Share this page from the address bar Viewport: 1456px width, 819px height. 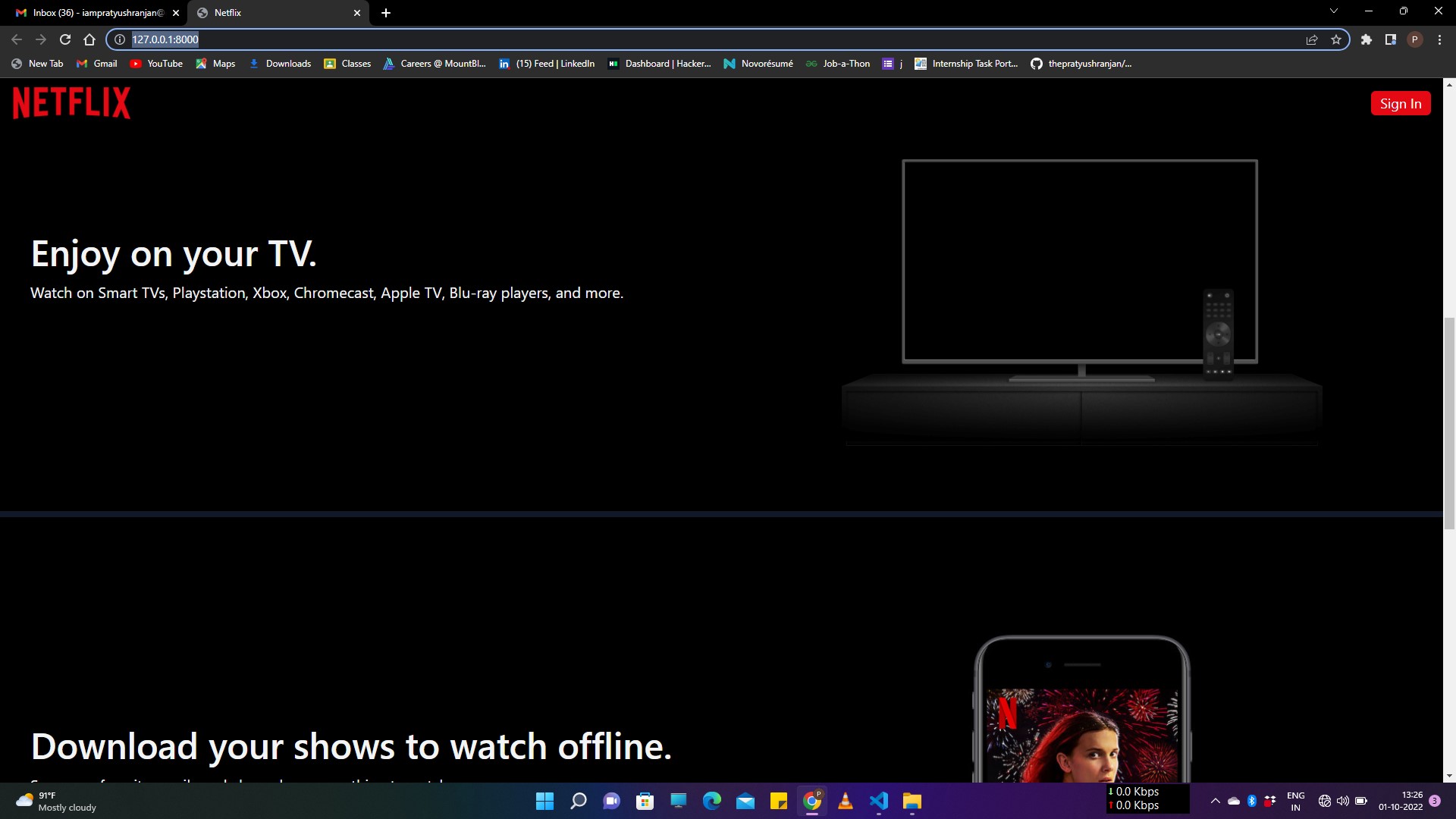[x=1312, y=39]
